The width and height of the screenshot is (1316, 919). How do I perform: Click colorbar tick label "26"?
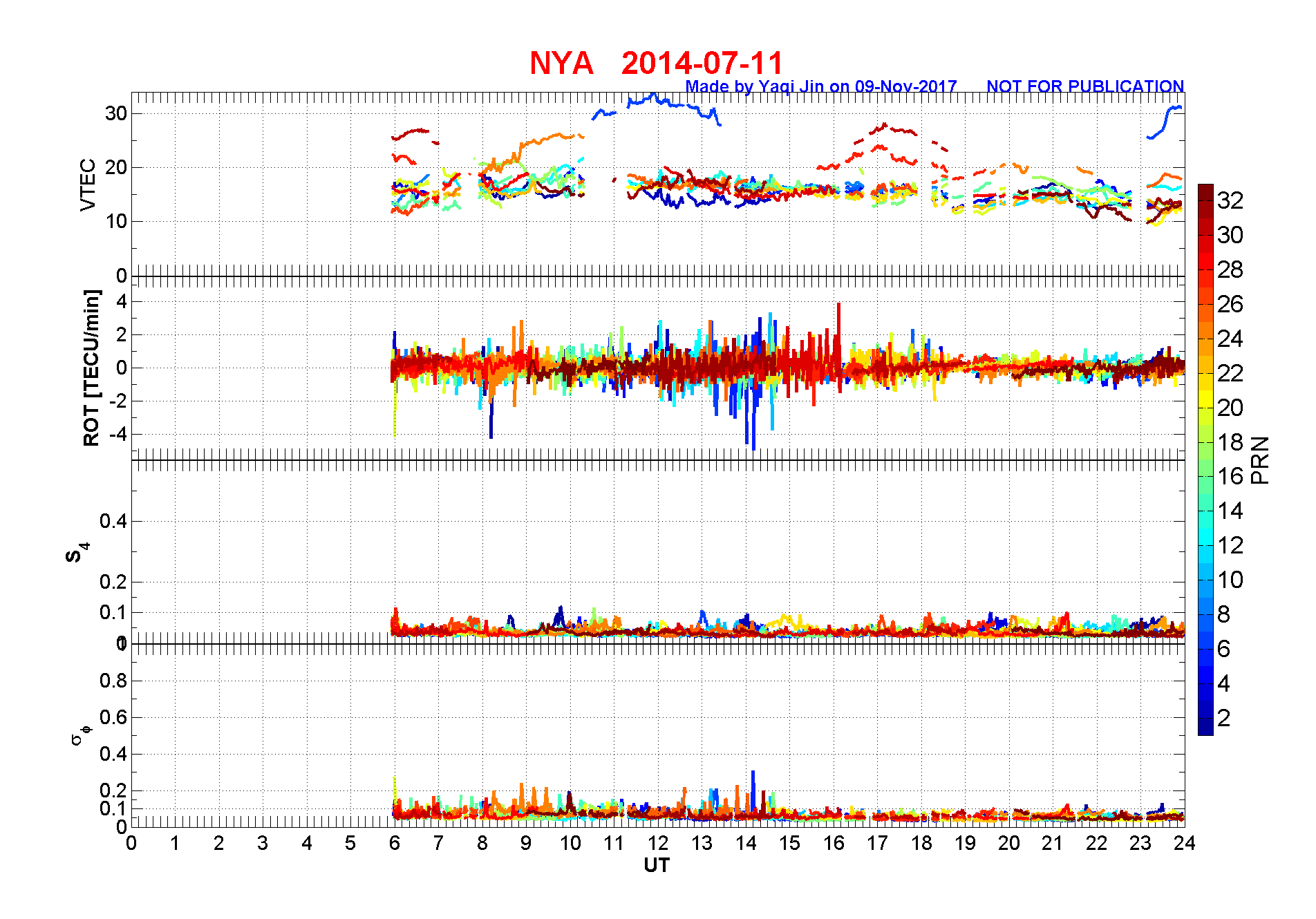pyautogui.click(x=1230, y=304)
